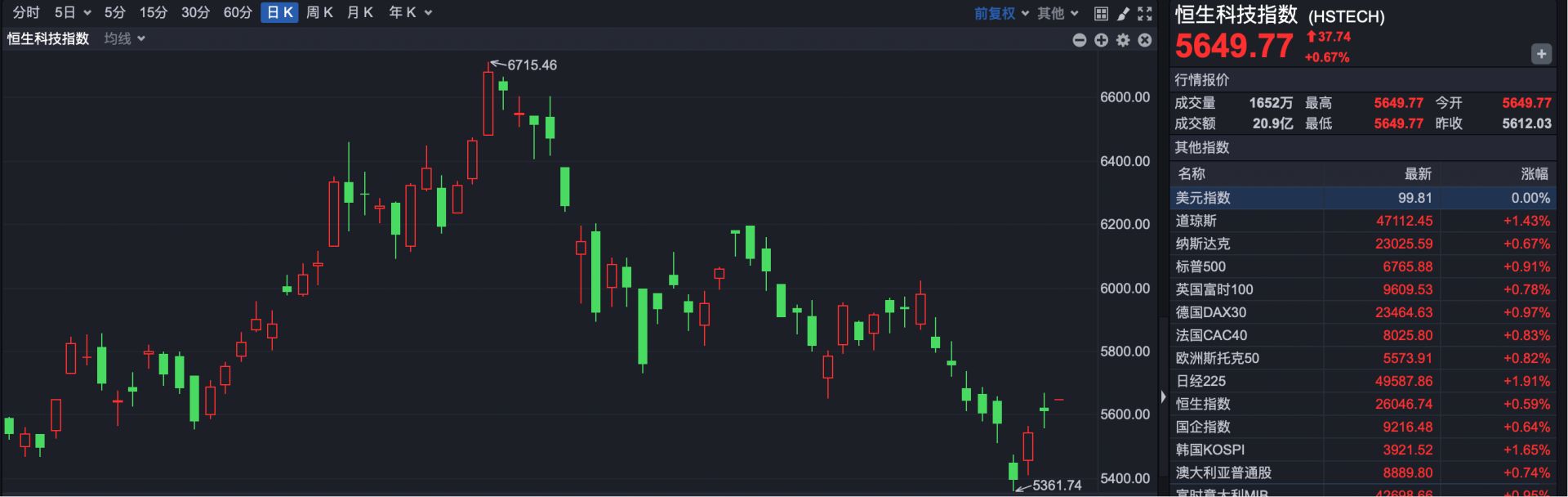The image size is (1568, 497).
Task: Enter fullscreen chart mode
Action: [x=1145, y=13]
